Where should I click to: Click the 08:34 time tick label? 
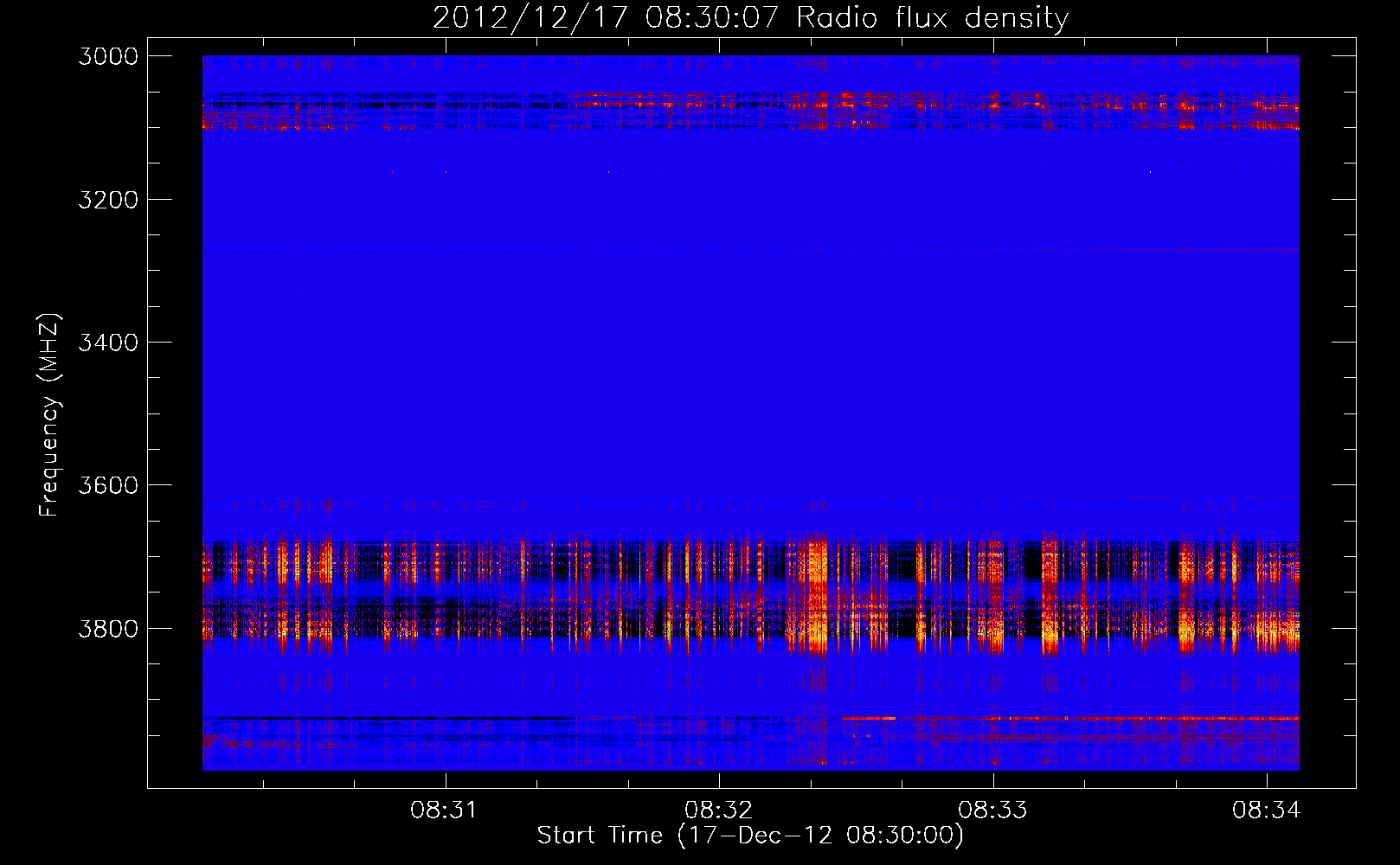tap(1268, 811)
